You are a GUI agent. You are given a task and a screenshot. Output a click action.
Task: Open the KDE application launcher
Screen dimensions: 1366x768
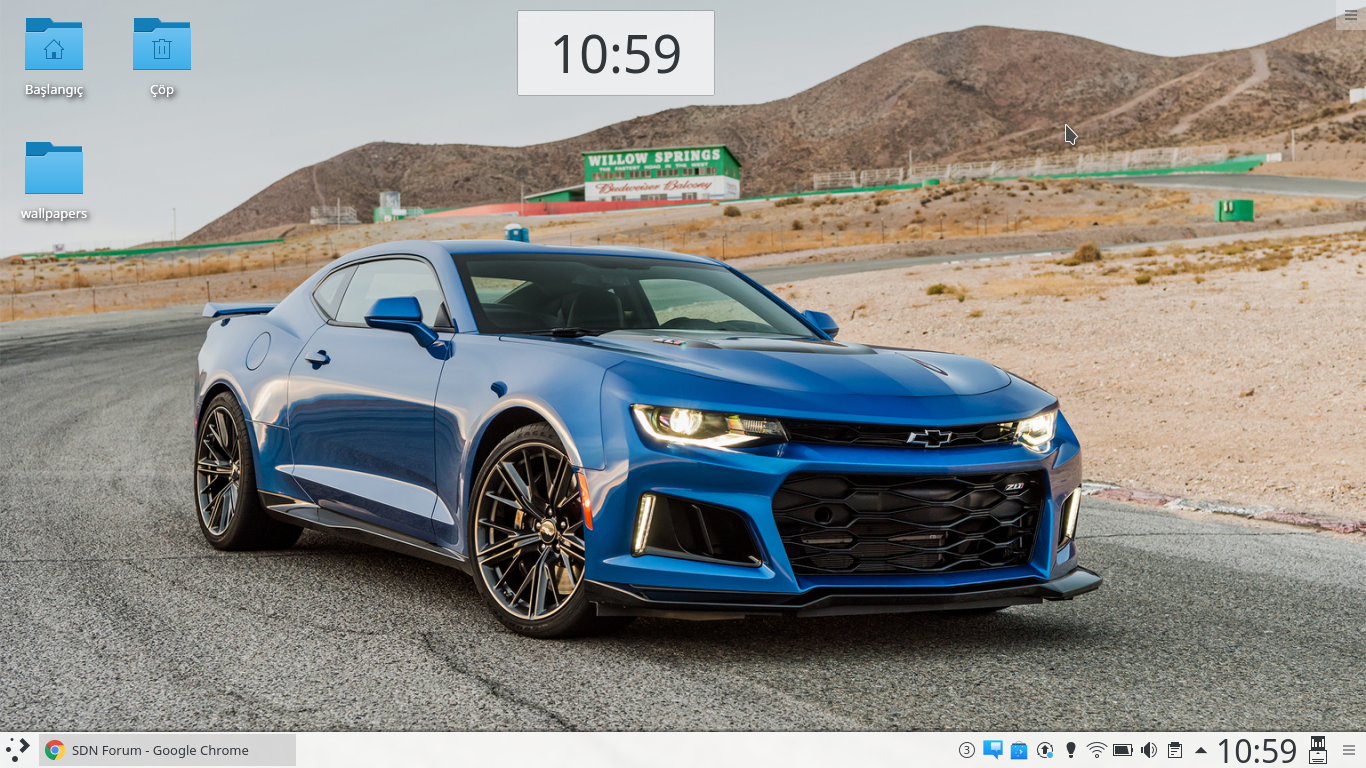coord(18,750)
